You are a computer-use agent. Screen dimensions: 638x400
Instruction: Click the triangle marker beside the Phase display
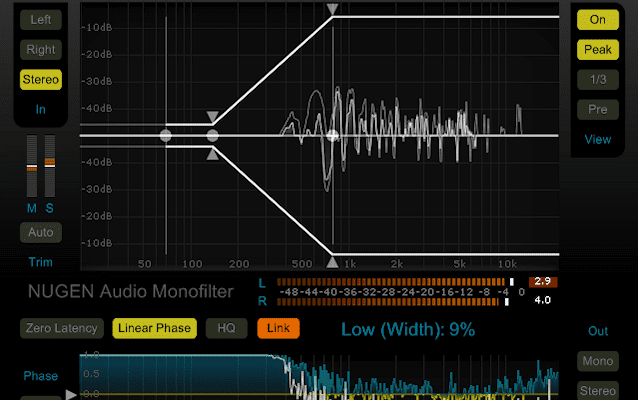tap(70, 394)
